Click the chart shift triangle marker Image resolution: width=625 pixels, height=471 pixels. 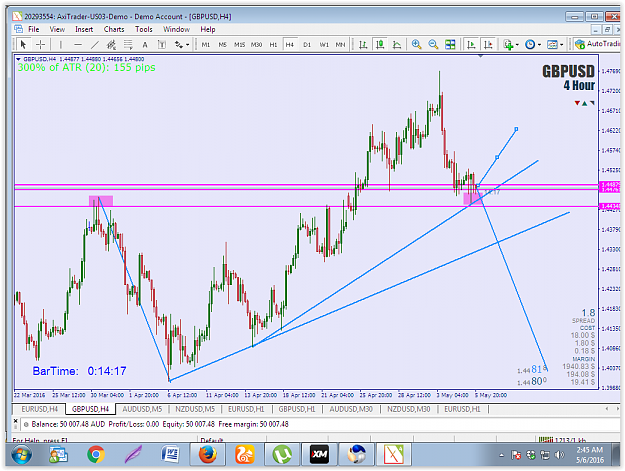point(480,56)
